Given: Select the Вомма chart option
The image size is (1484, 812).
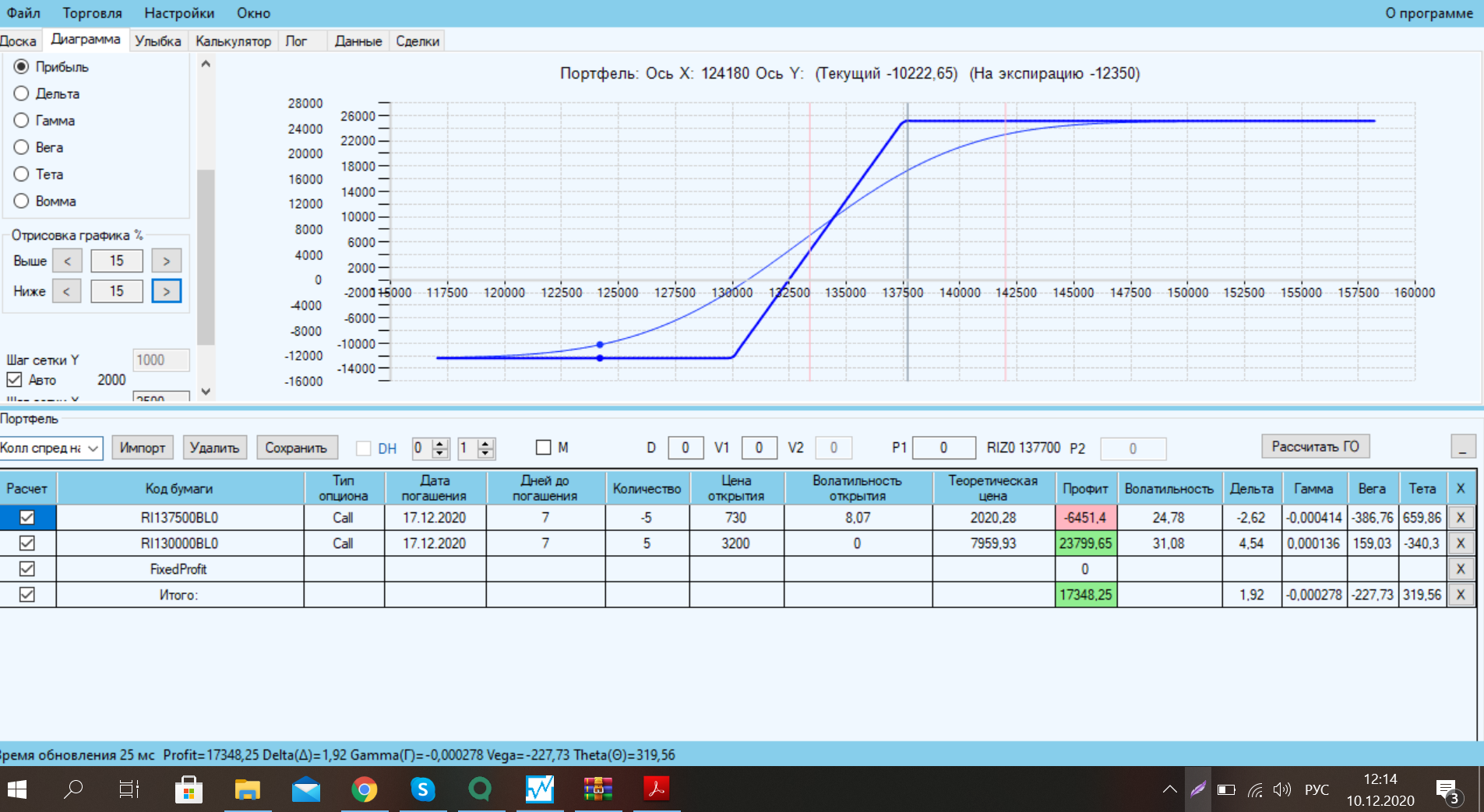Looking at the screenshot, I should click(21, 201).
